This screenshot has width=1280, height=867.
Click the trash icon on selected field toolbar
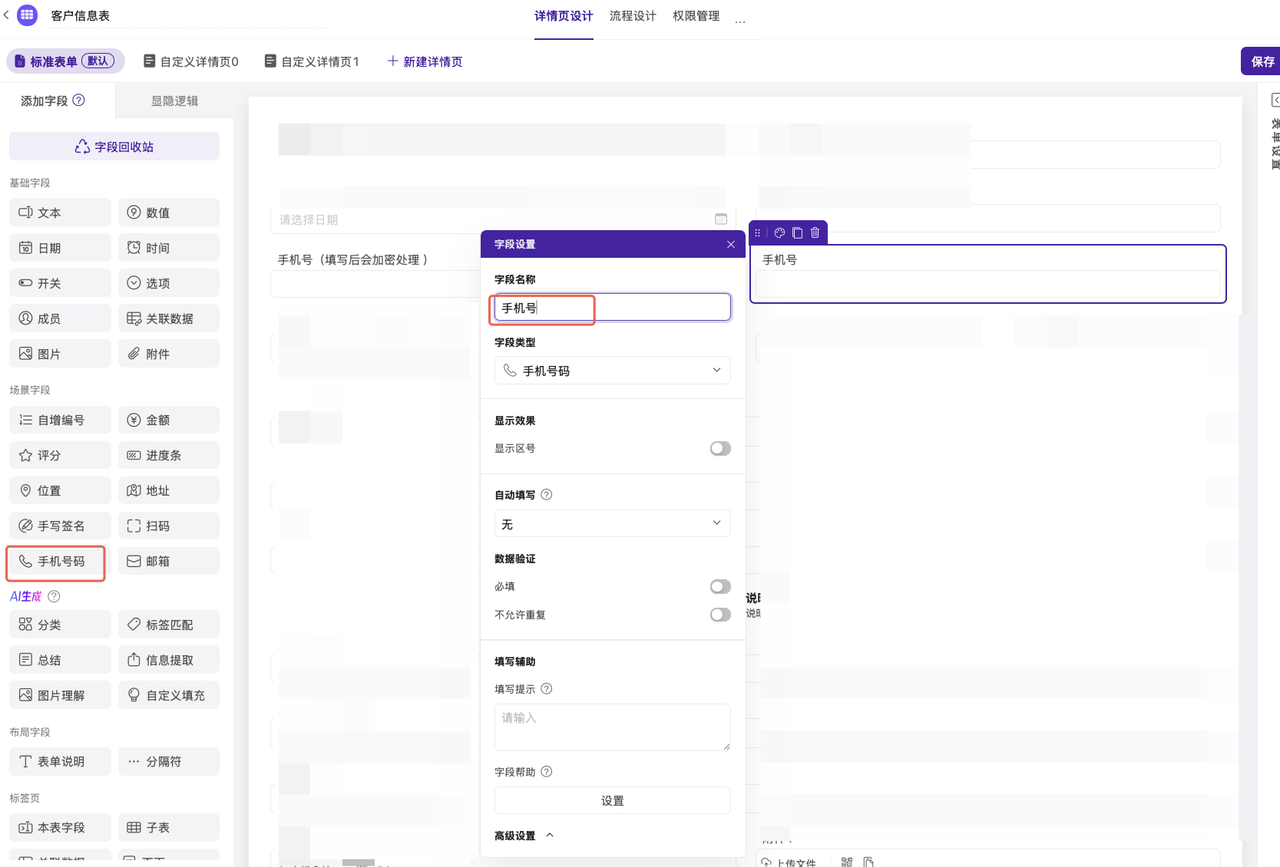tap(815, 233)
